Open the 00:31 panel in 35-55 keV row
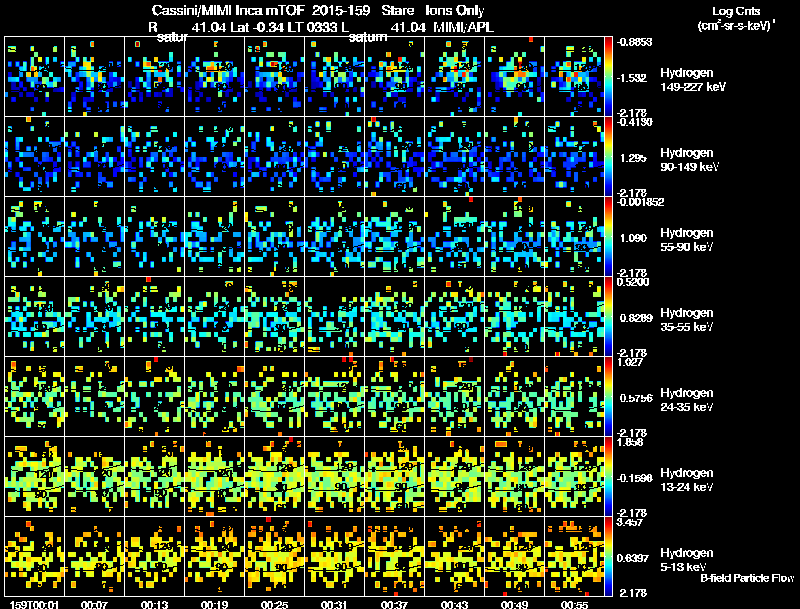The height and width of the screenshot is (609, 800). coord(334,317)
